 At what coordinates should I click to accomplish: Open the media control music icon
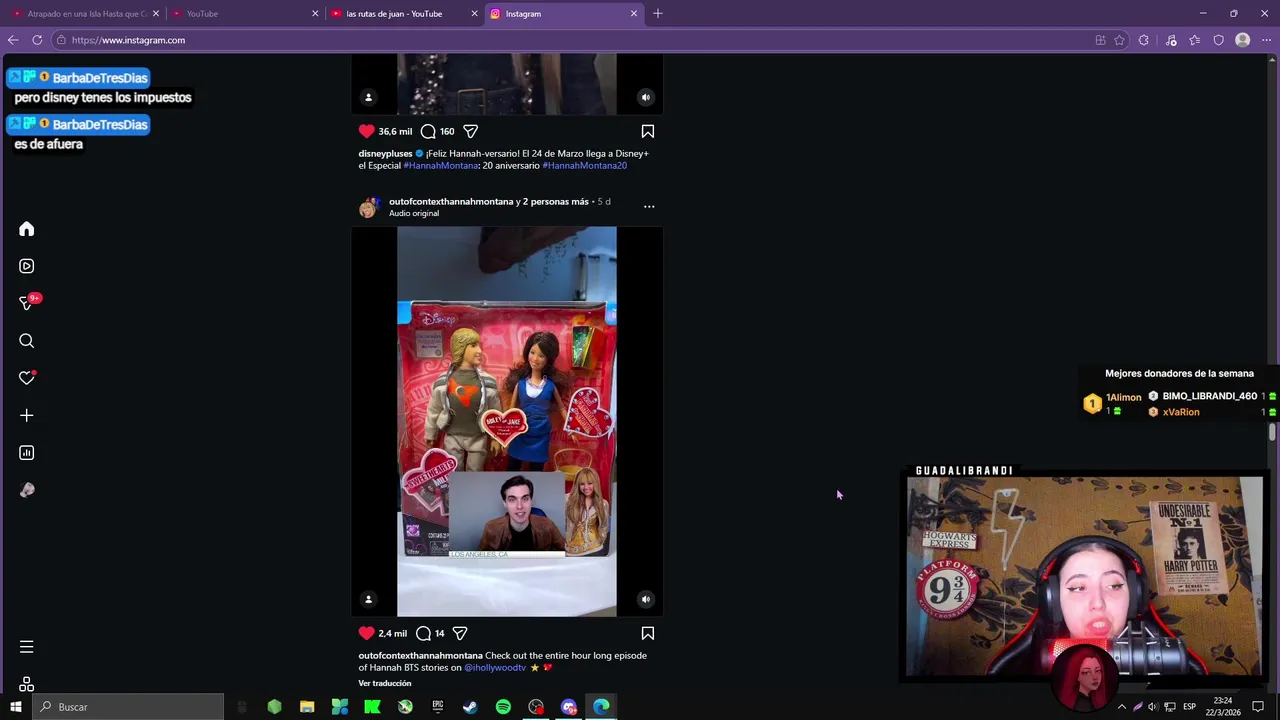click(1171, 40)
